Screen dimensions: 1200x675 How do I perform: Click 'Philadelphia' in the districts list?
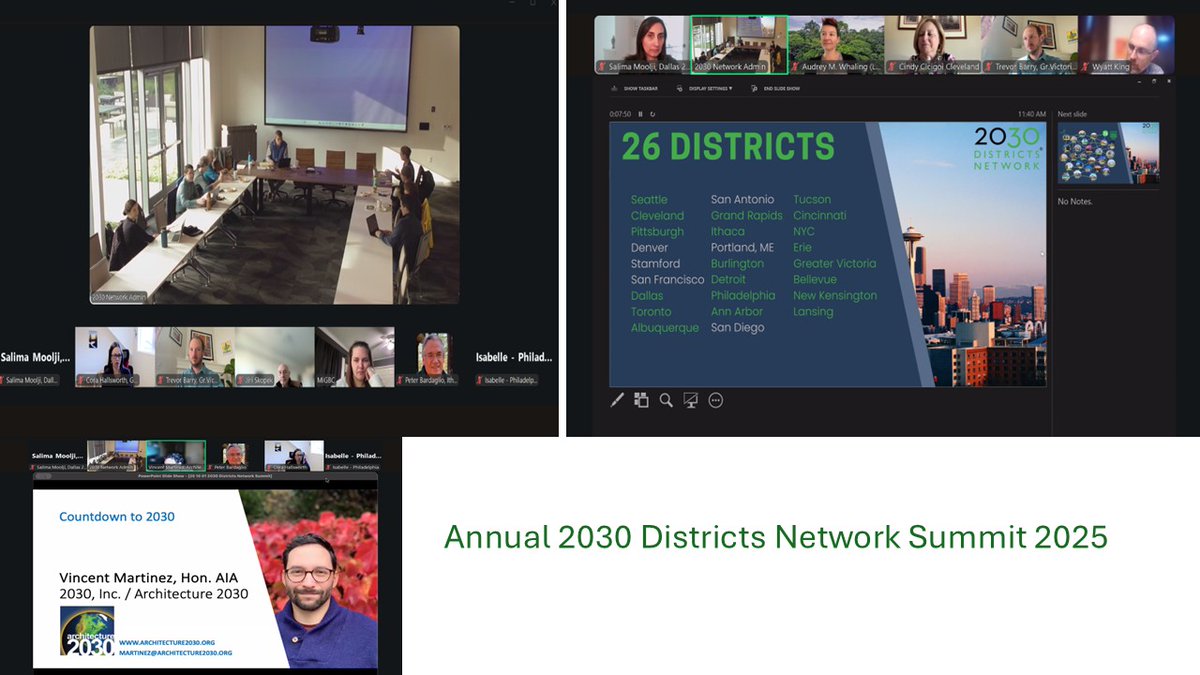(x=743, y=296)
